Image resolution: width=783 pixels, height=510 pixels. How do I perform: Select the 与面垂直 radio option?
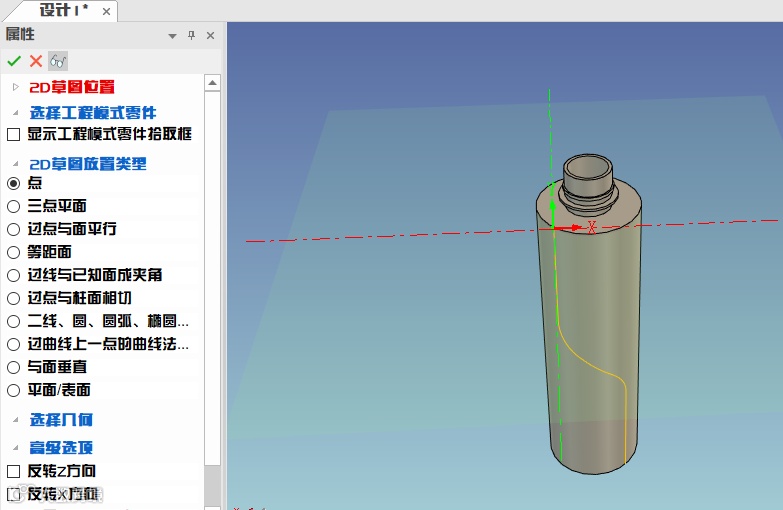pyautogui.click(x=13, y=367)
